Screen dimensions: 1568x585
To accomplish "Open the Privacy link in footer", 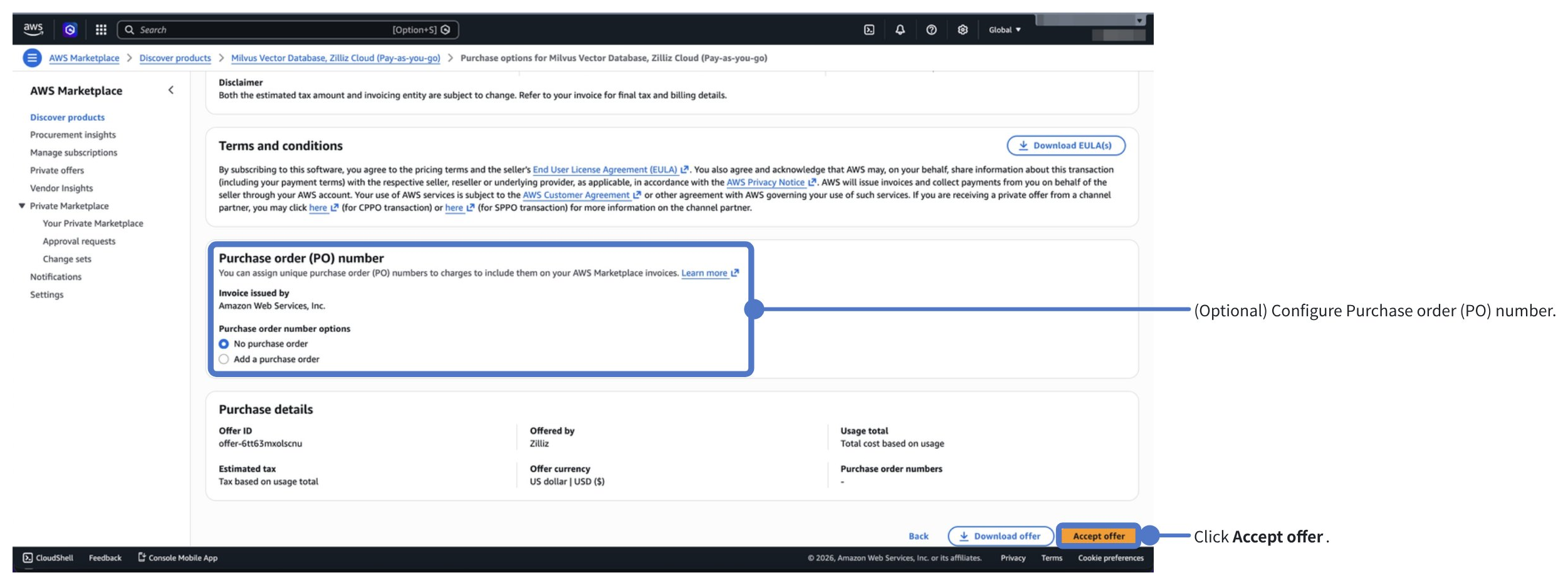I will click(1013, 557).
